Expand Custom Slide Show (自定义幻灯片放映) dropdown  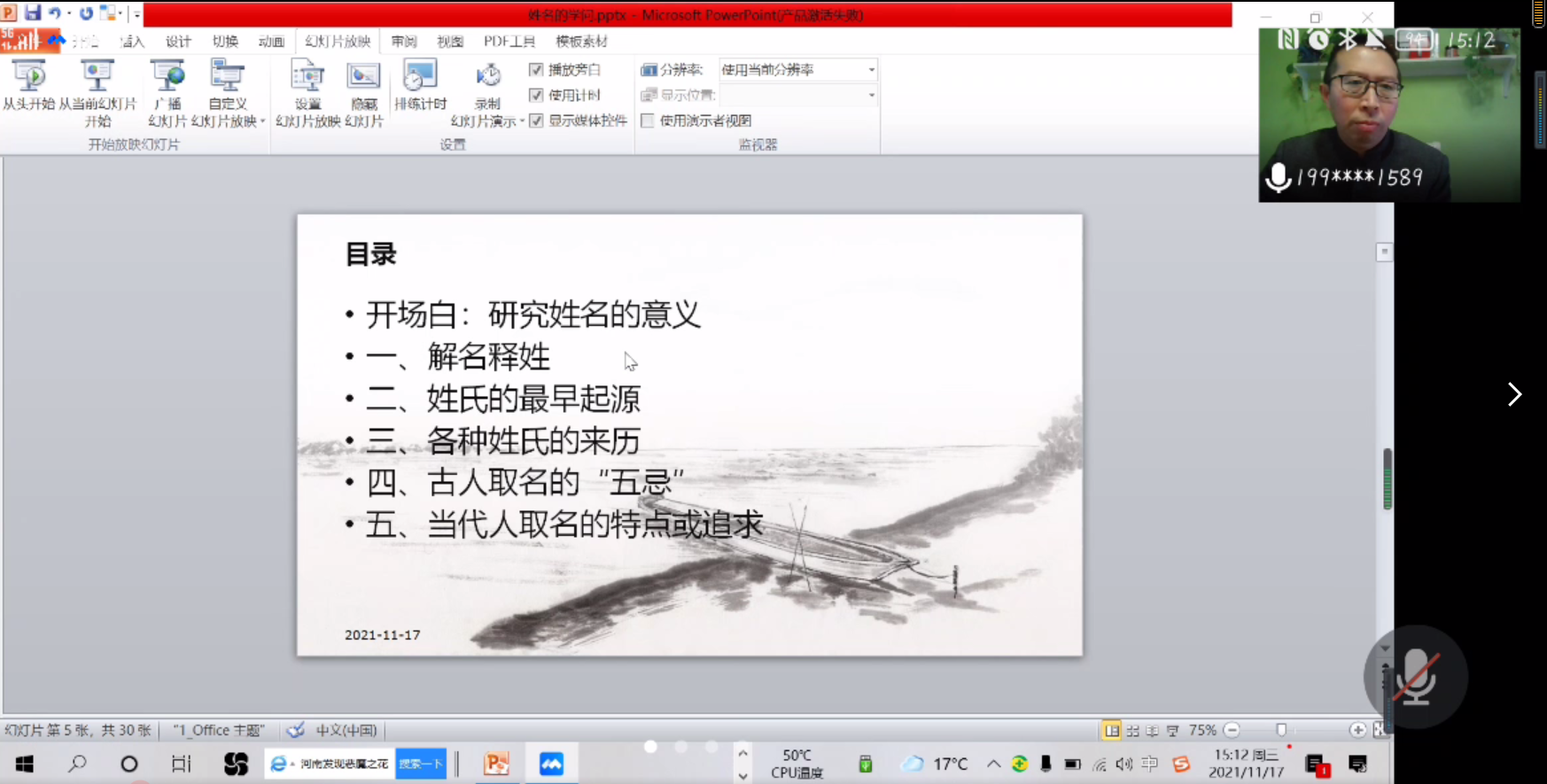(x=229, y=111)
